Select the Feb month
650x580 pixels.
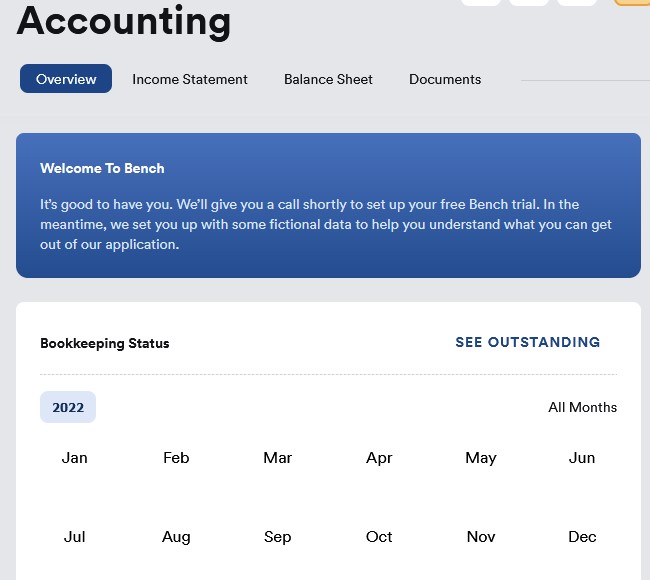click(176, 458)
